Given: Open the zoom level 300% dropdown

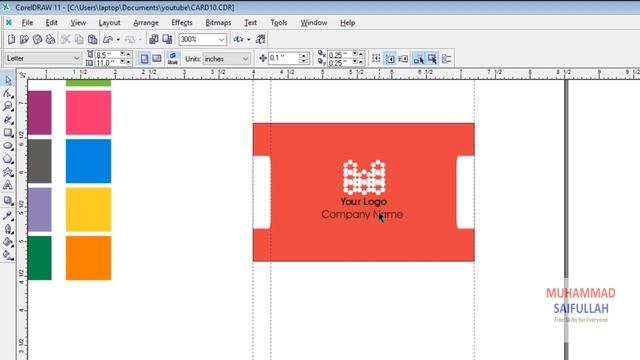Looking at the screenshot, I should (221, 40).
